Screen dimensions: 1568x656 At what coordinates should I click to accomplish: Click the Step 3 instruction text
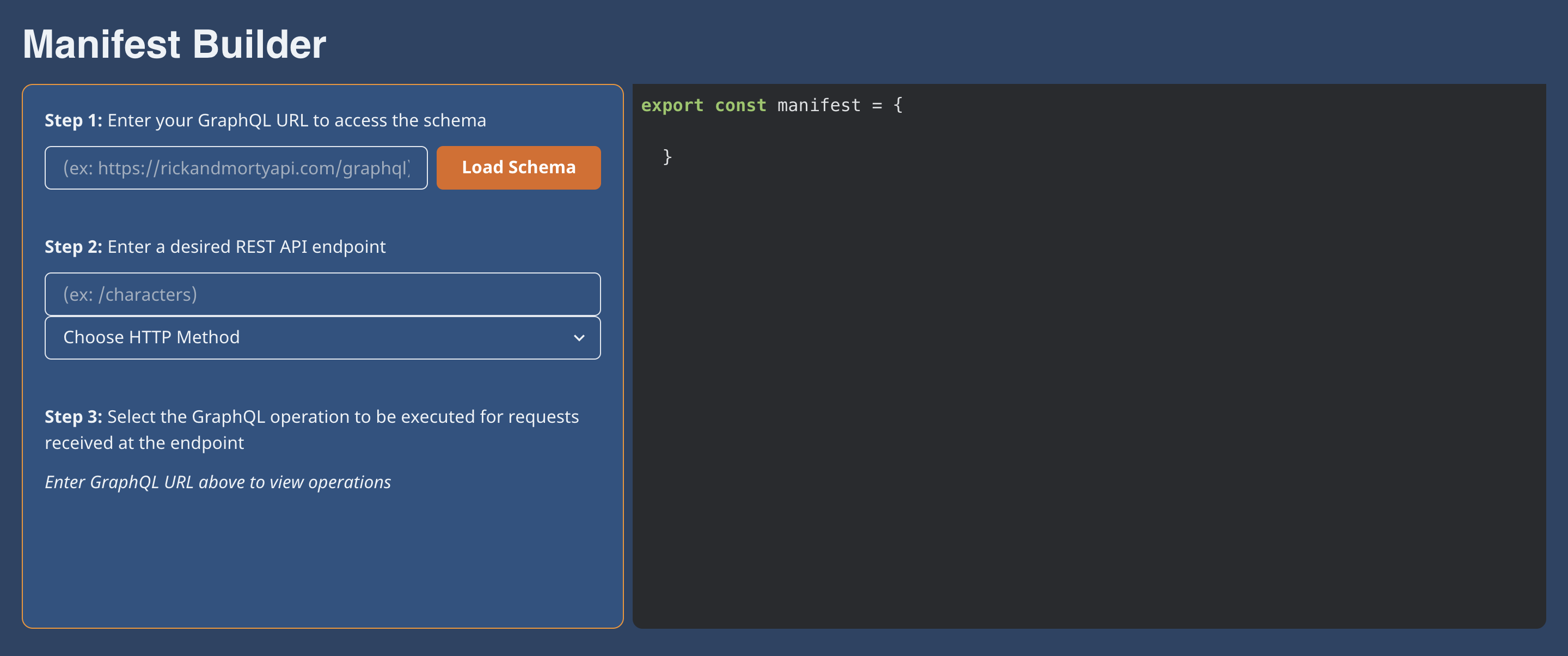[311, 429]
